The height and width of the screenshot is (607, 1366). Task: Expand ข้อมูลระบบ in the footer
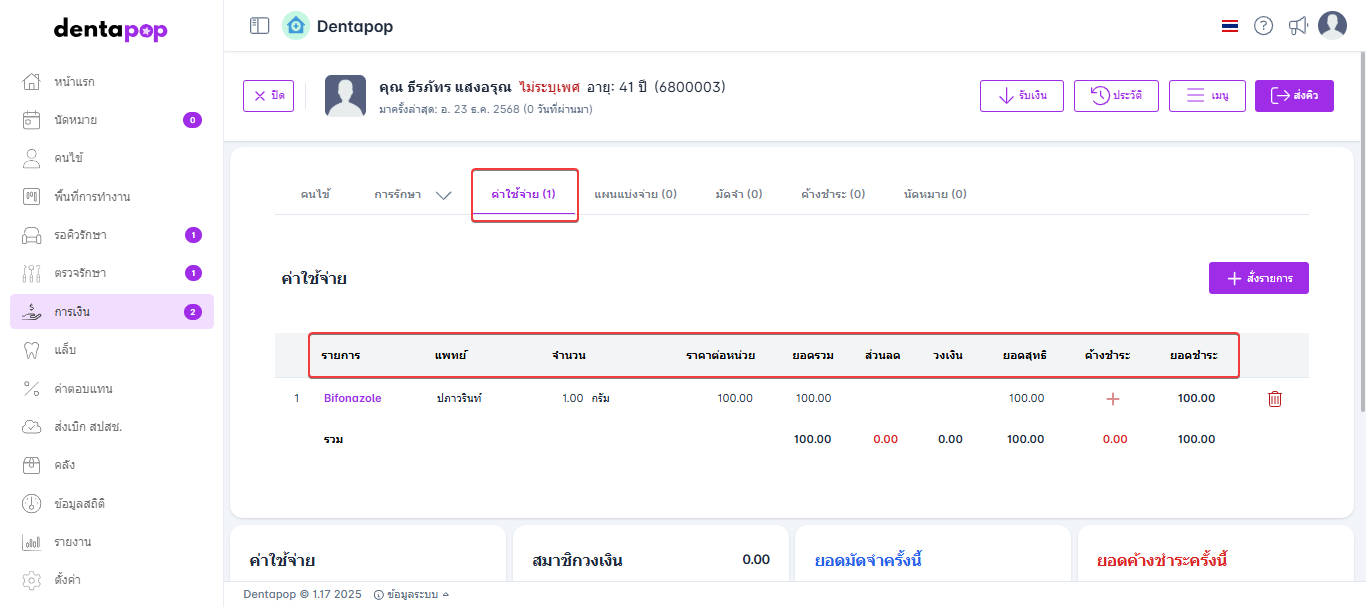411,595
